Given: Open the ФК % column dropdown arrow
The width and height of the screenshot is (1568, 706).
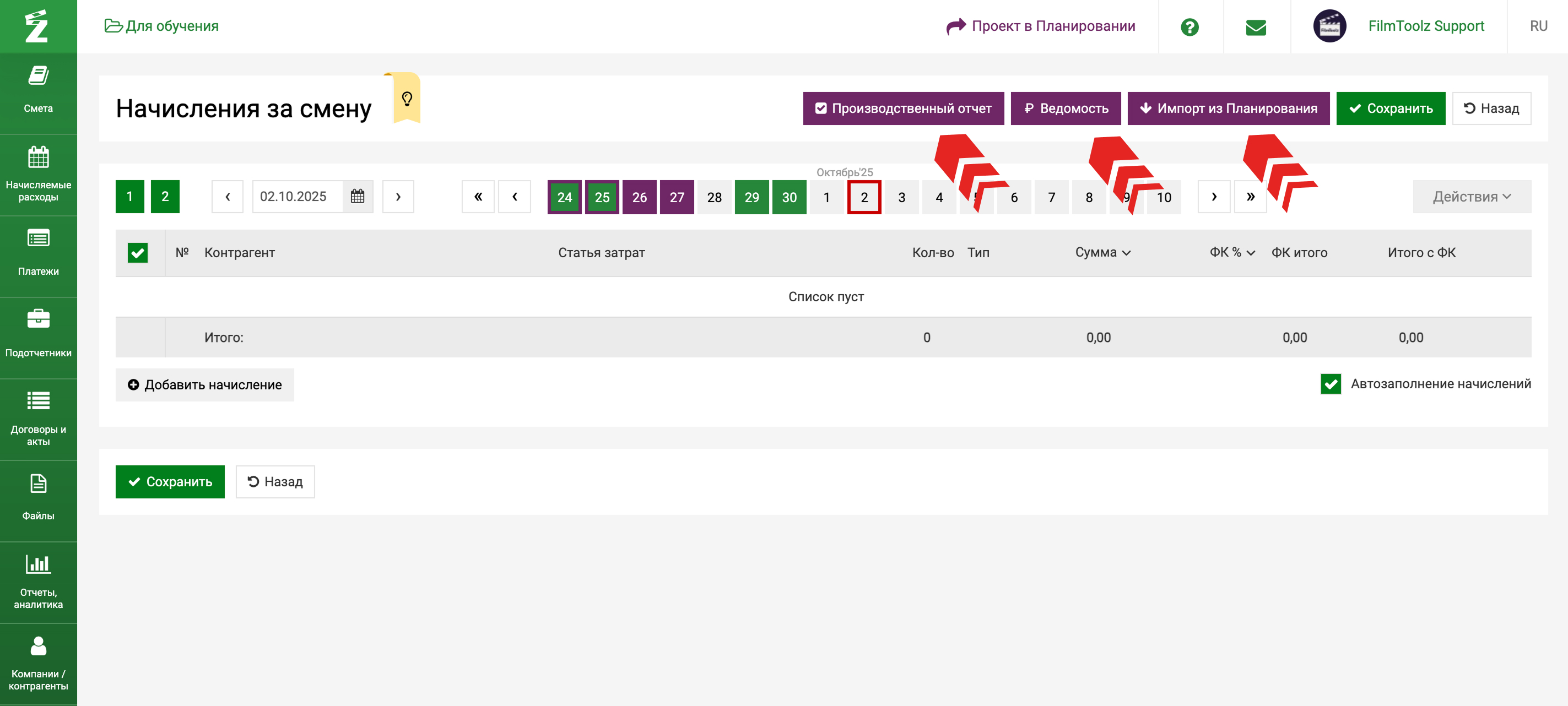Looking at the screenshot, I should (x=1251, y=253).
